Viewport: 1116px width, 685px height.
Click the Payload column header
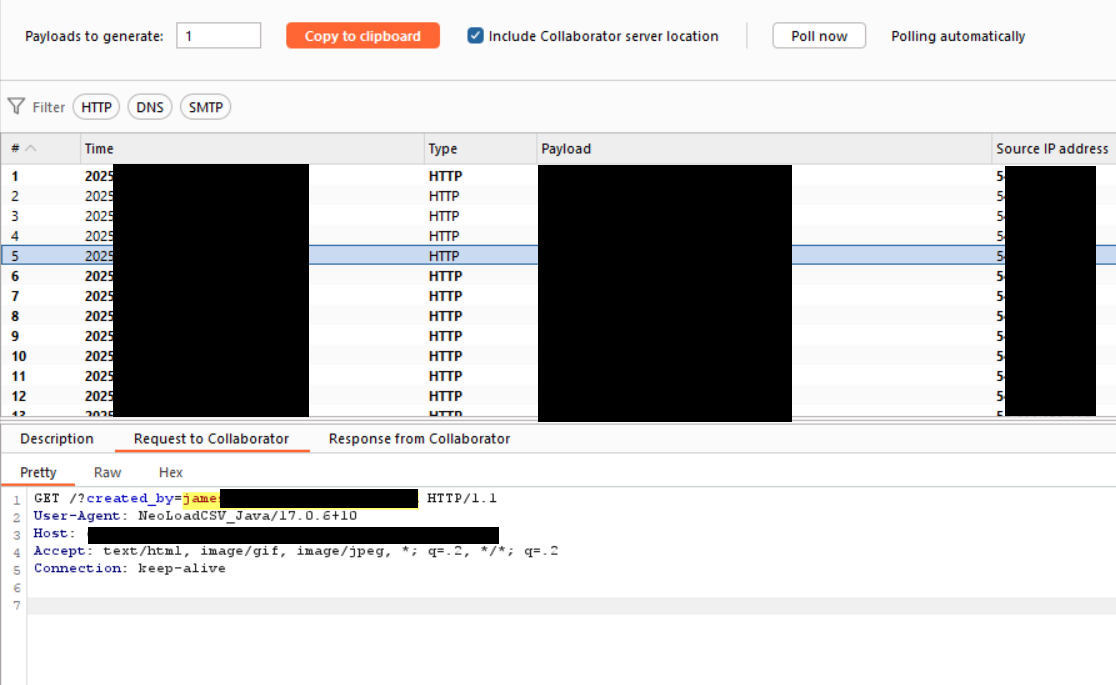pos(763,148)
